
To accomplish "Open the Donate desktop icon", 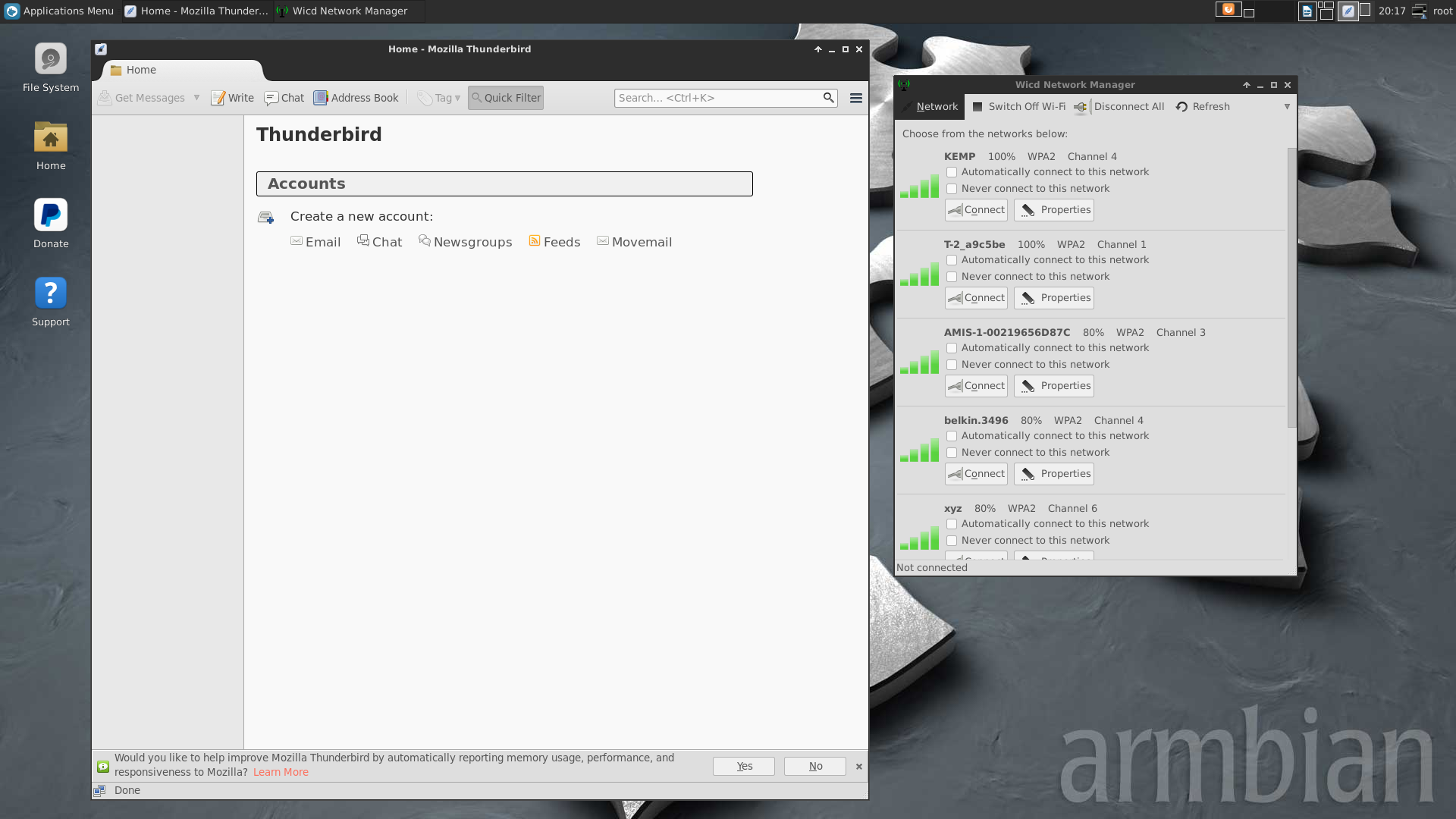I will (51, 215).
